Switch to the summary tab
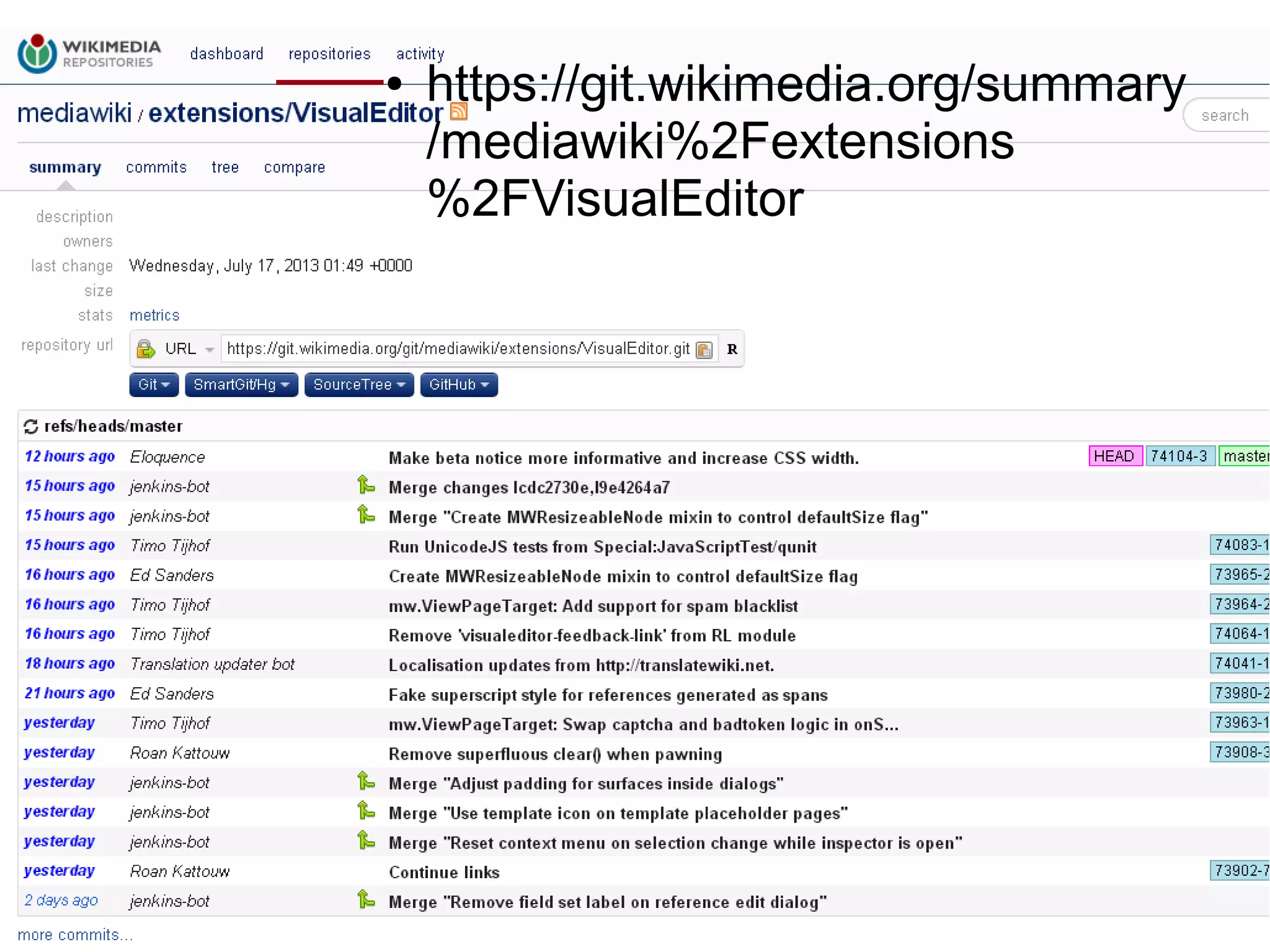This screenshot has height=952, width=1270. coord(65,167)
